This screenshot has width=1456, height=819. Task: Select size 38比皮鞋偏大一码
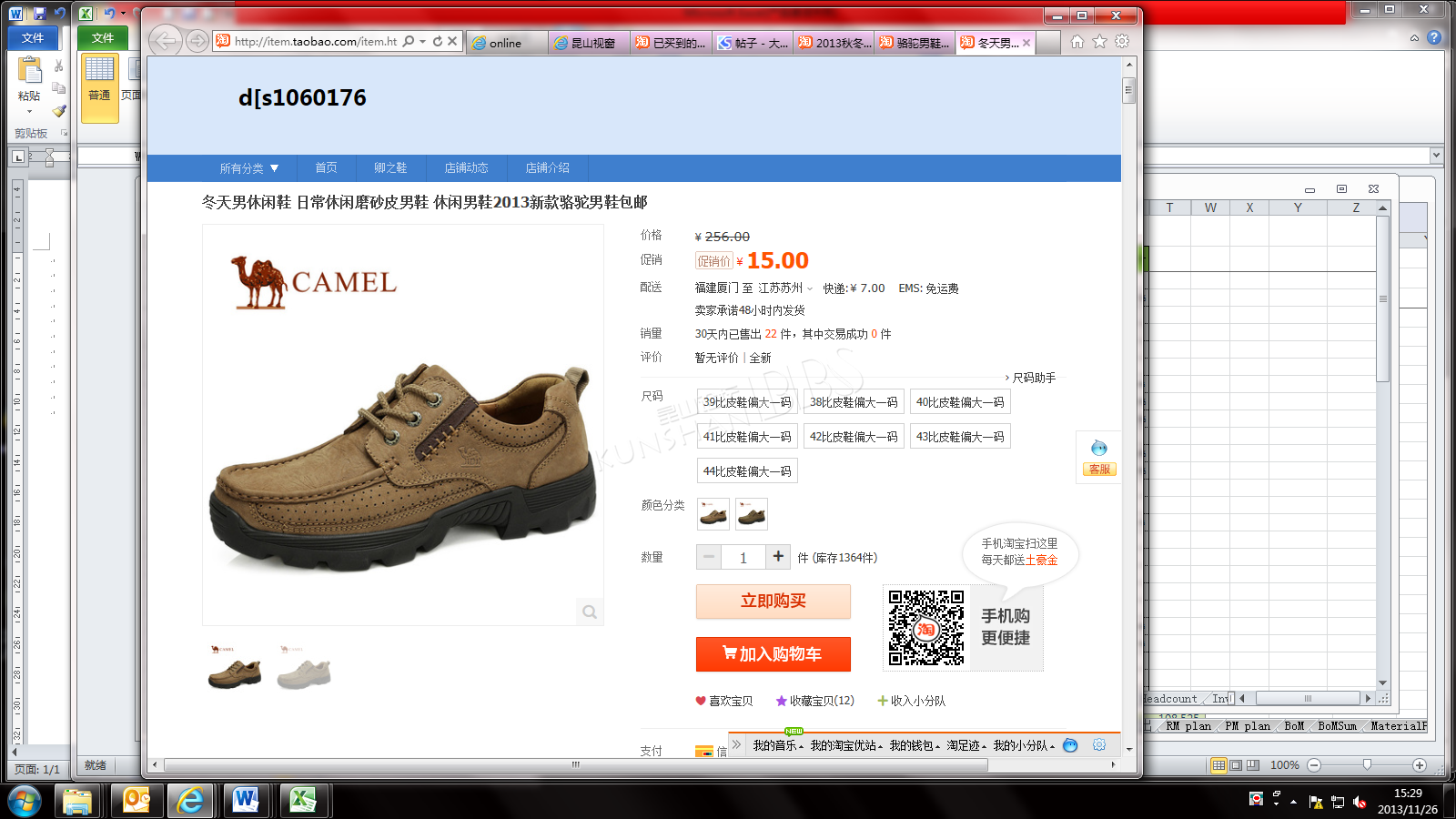[x=854, y=402]
